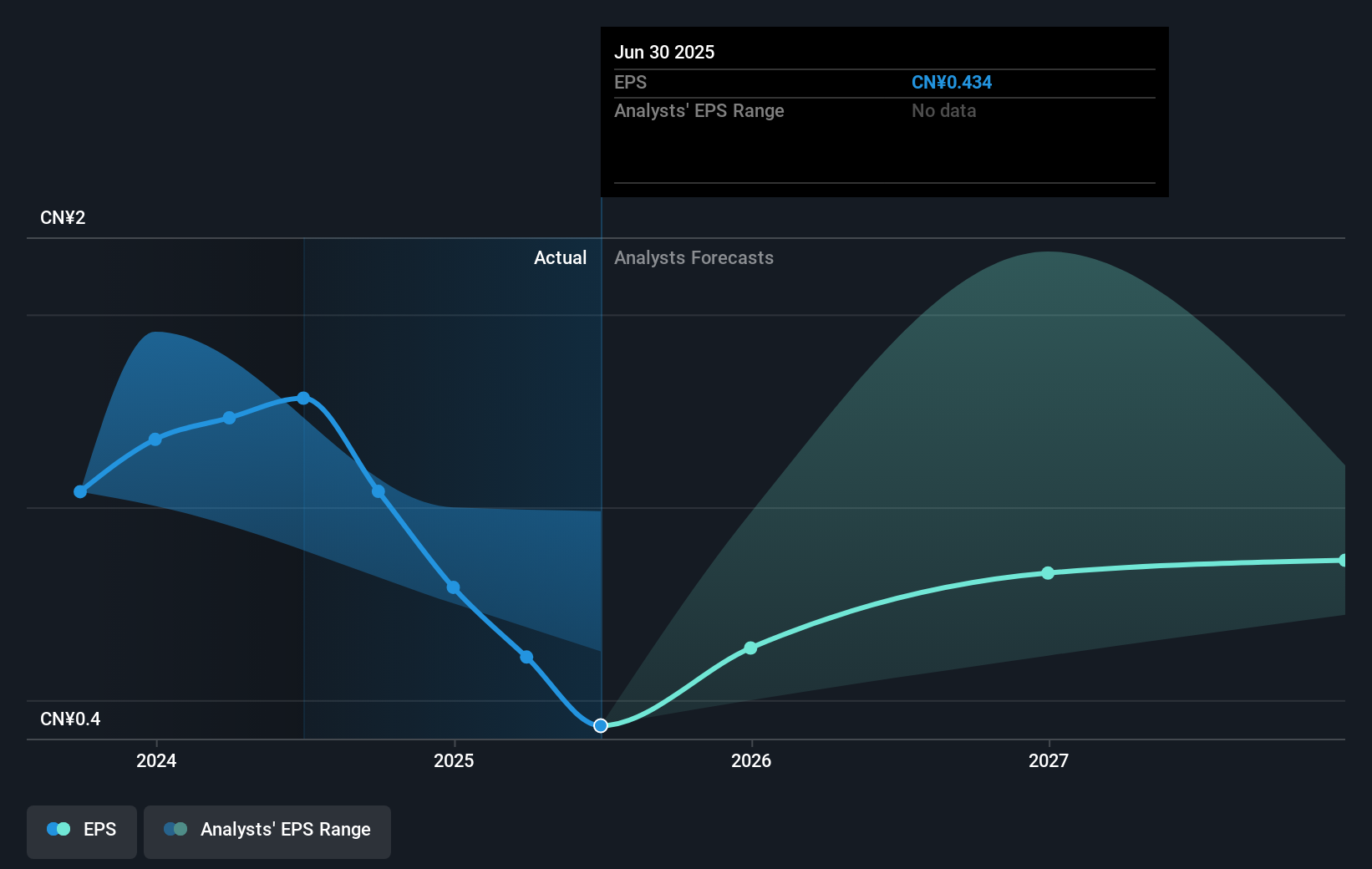Click the 2025 year axis label

pos(453,760)
